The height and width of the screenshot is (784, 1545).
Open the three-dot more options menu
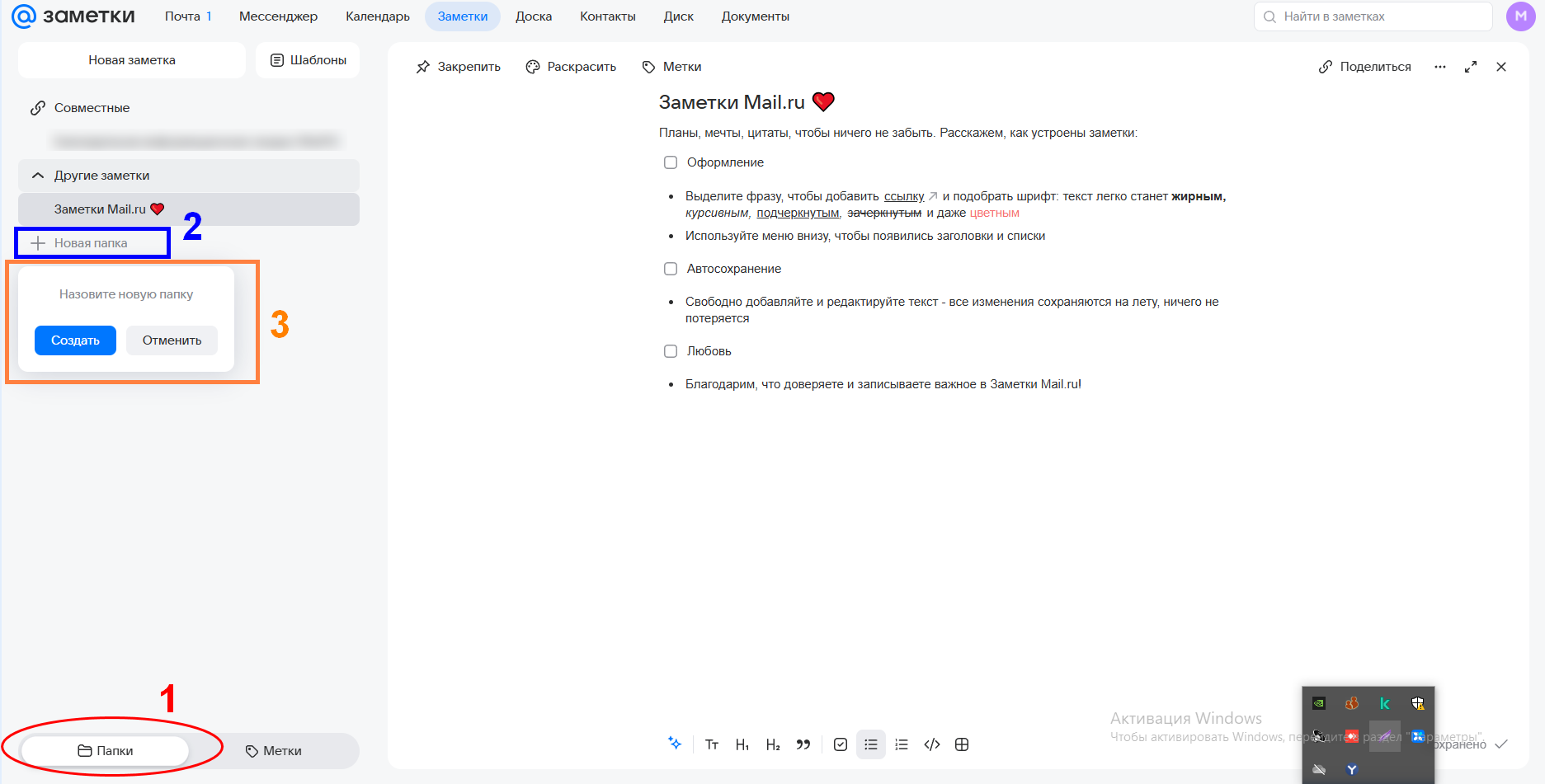(1439, 67)
